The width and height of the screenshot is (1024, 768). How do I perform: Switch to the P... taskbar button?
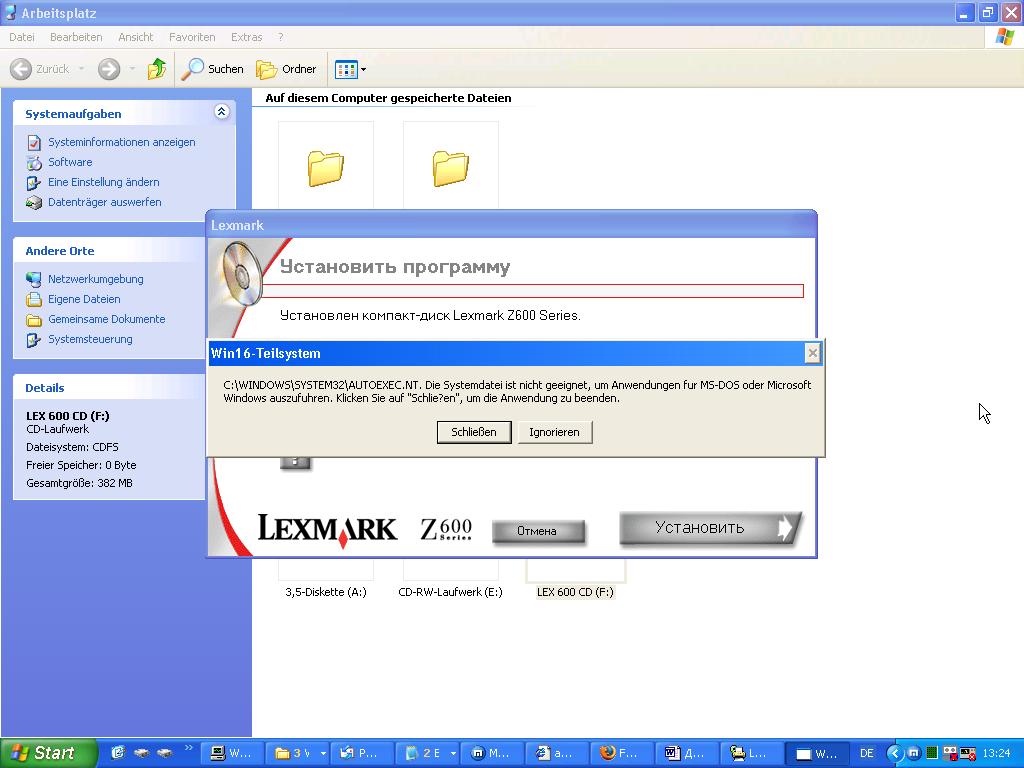click(361, 754)
